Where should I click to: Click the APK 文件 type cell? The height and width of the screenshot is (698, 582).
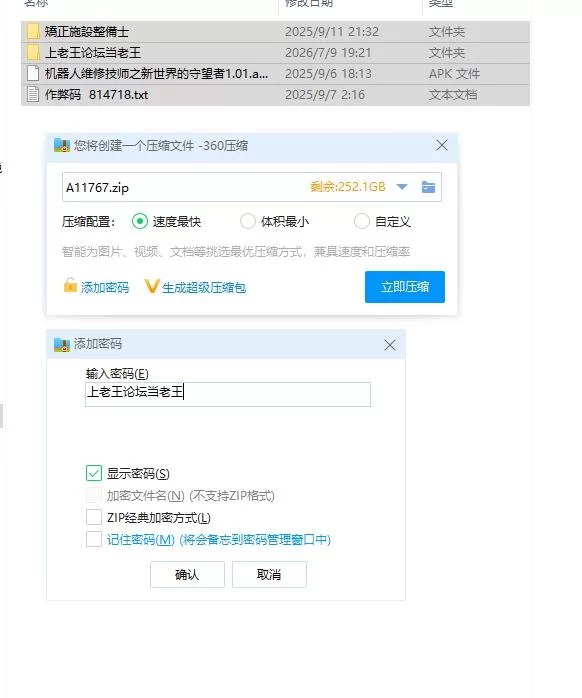[x=454, y=73]
